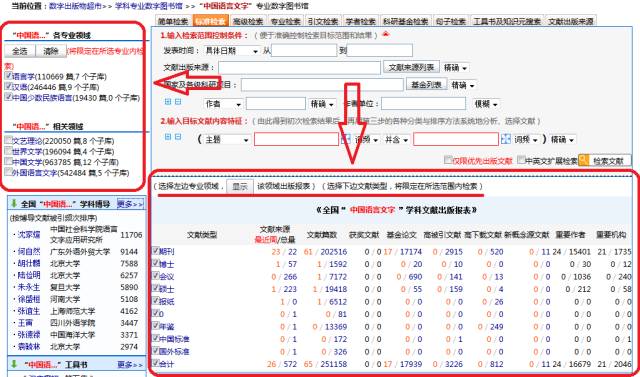The width and height of the screenshot is (640, 377).
Task: Open 词频 dropdown after second keyword field
Action: tap(527, 140)
